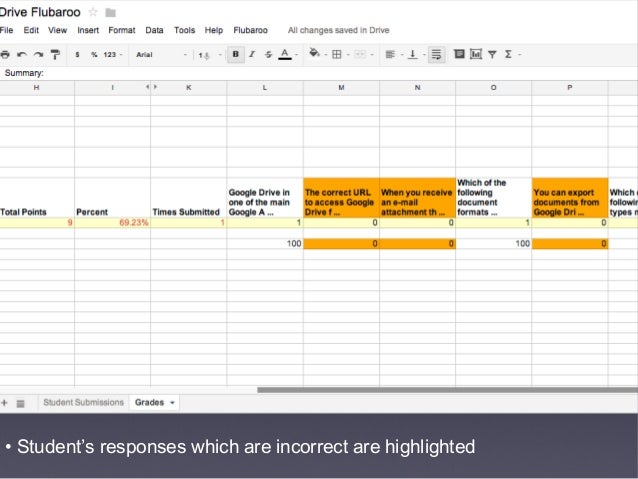
Task: Click the Insert comment icon
Action: pyautogui.click(x=459, y=54)
